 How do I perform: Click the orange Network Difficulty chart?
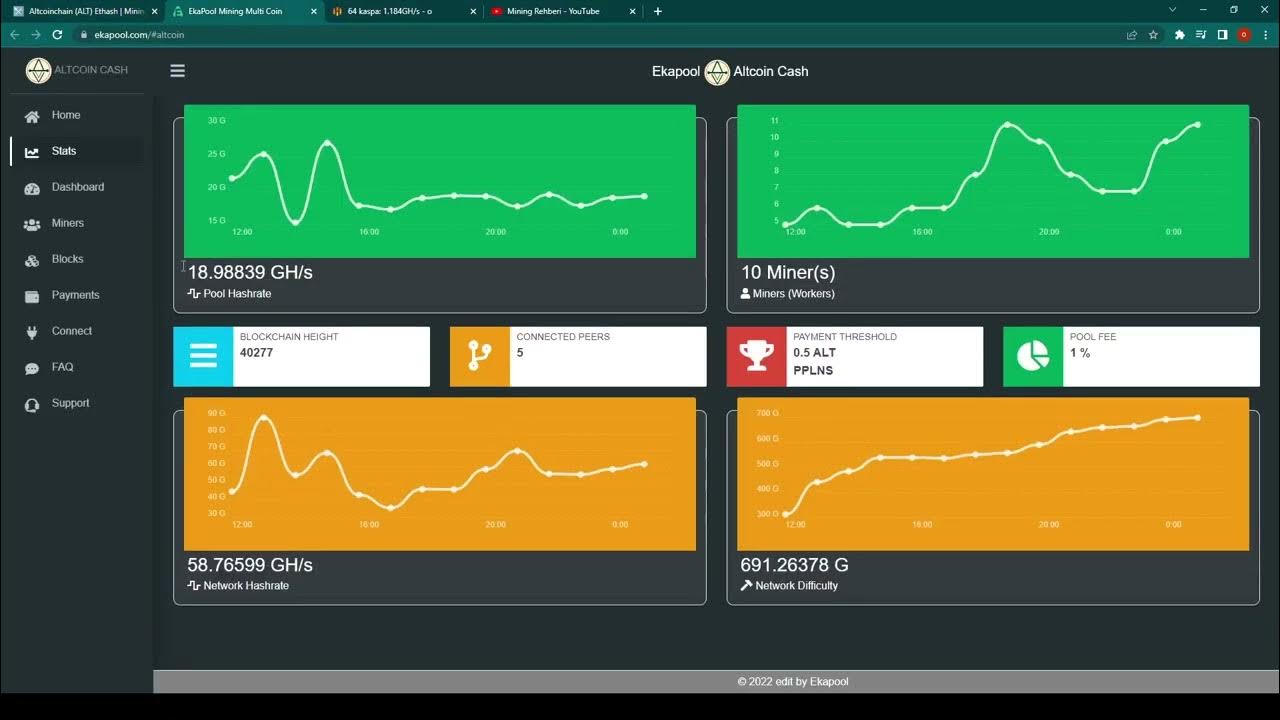(x=993, y=474)
